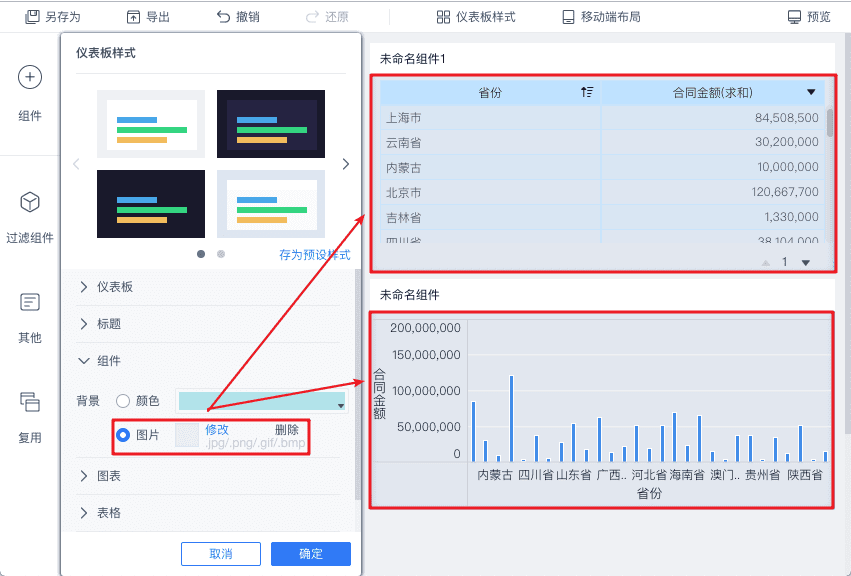Click the 预览 toolbar label
This screenshot has width=851, height=576.
(818, 17)
